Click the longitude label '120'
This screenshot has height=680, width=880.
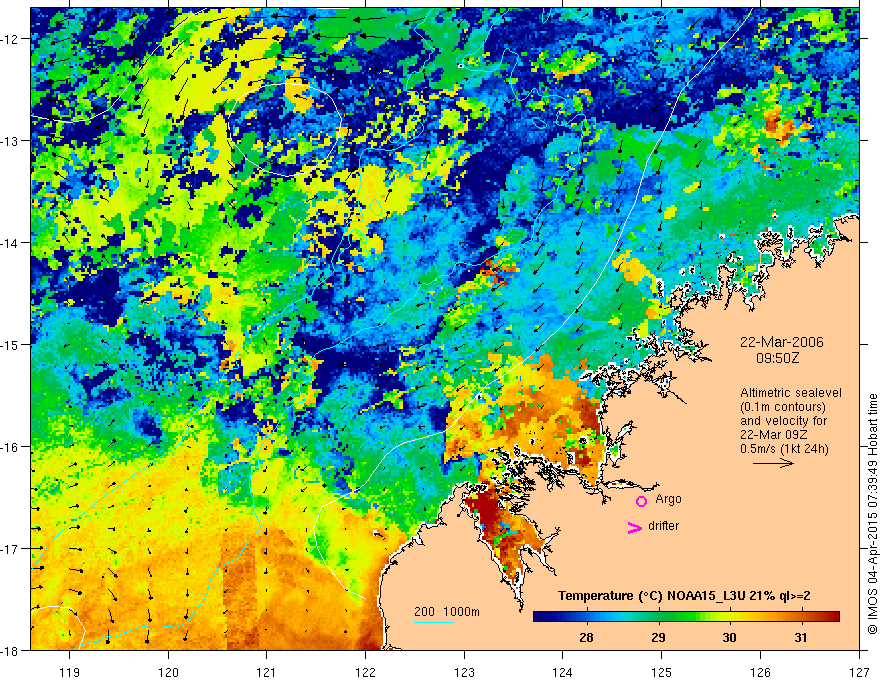168,671
